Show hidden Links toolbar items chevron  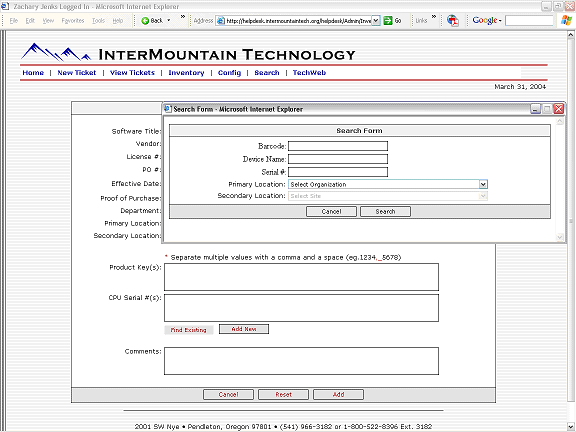(434, 17)
